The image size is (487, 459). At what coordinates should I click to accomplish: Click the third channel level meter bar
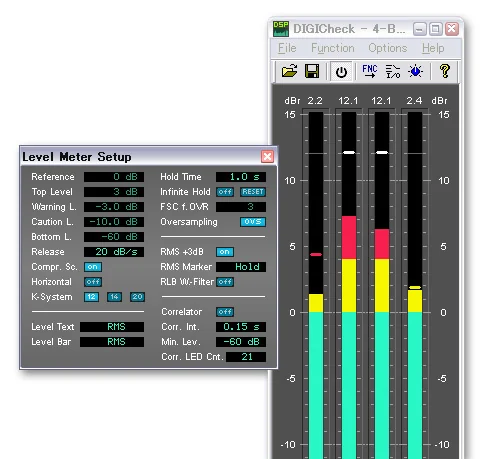(x=382, y=285)
